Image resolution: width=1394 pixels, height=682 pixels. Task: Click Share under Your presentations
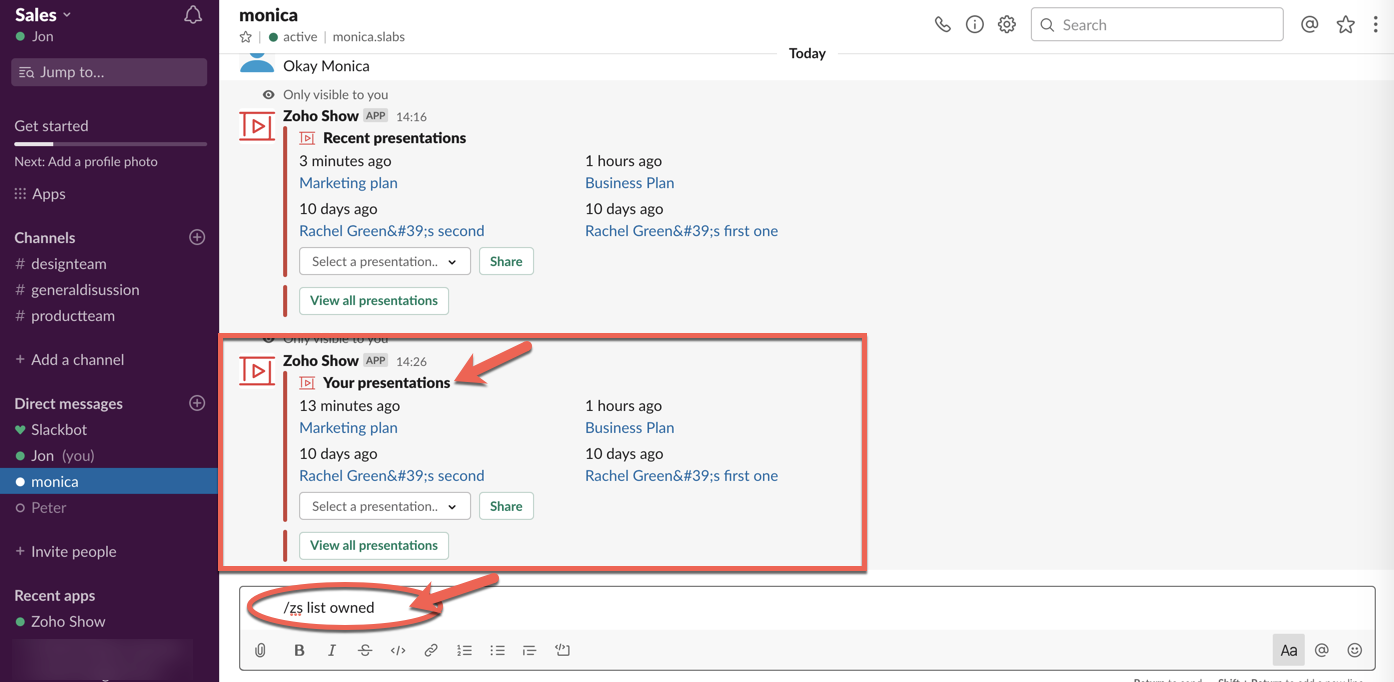[506, 506]
